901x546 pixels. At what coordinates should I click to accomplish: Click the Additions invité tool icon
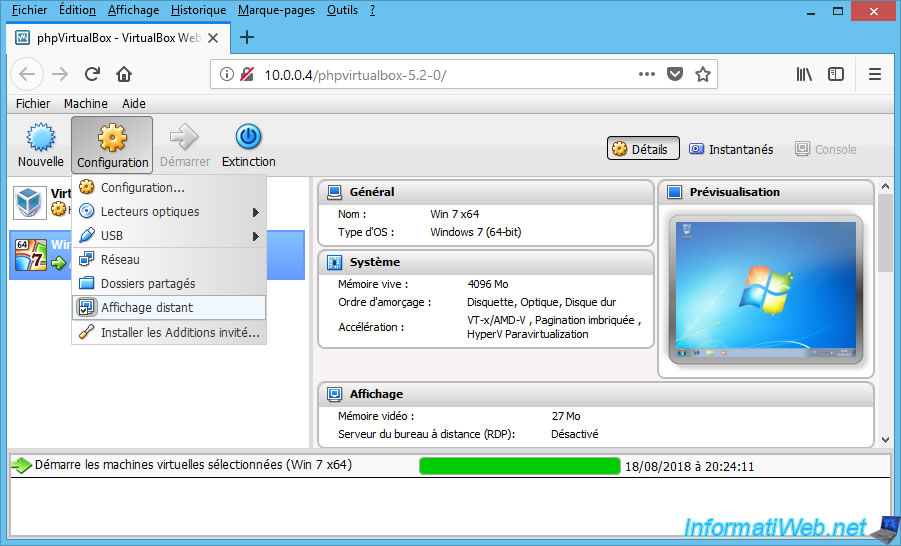(87, 332)
